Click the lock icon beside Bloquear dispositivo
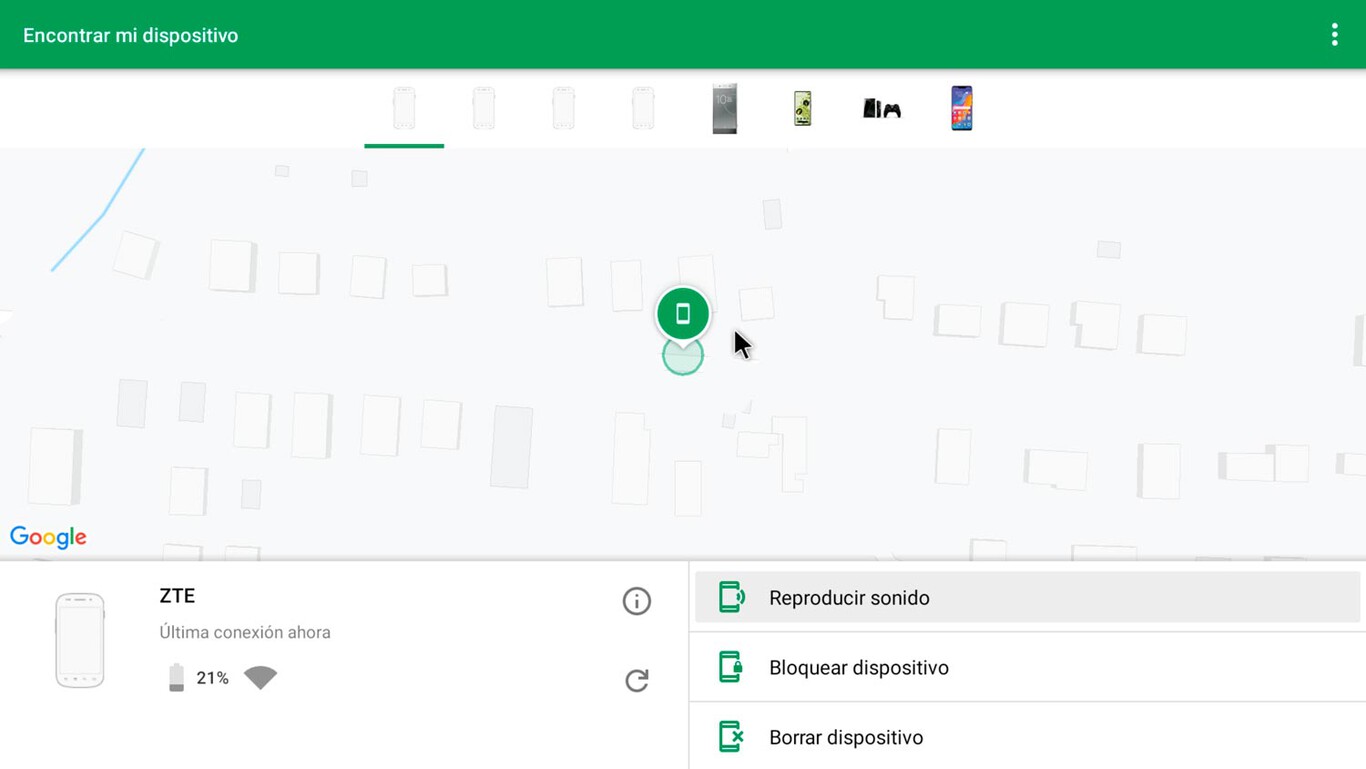 point(729,667)
